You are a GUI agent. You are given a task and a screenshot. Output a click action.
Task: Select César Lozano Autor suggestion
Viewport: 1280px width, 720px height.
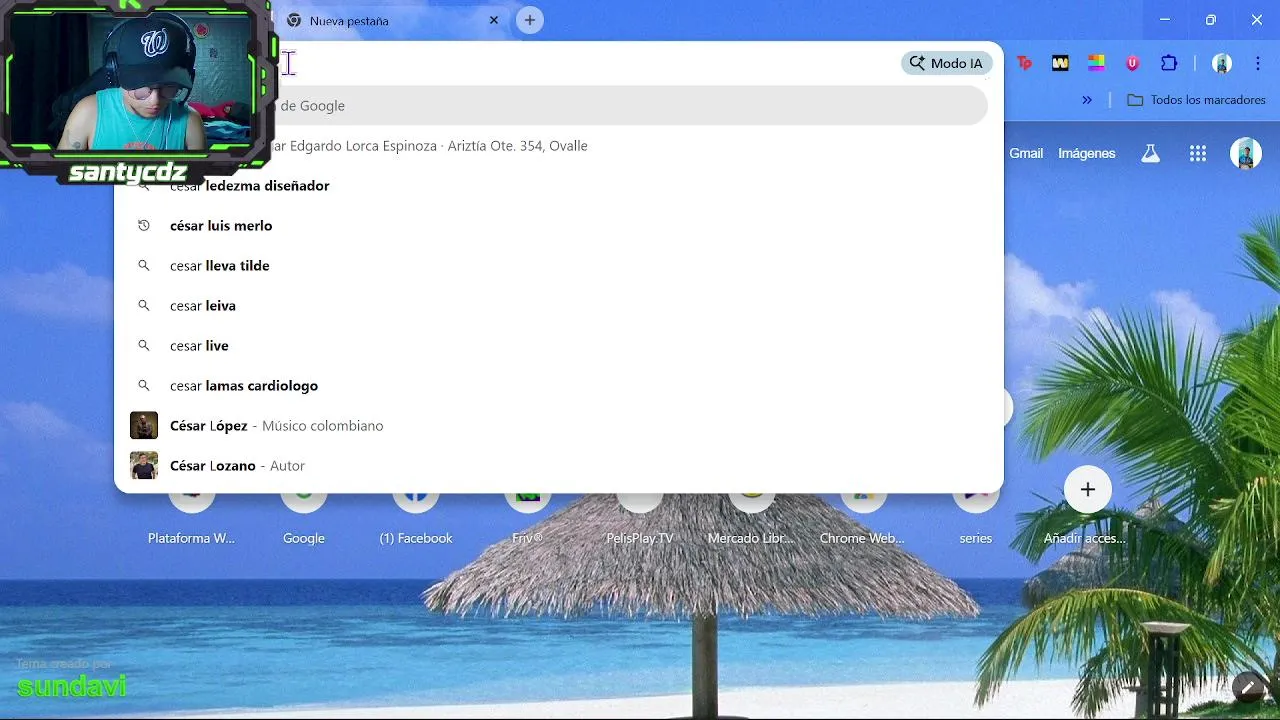(559, 466)
